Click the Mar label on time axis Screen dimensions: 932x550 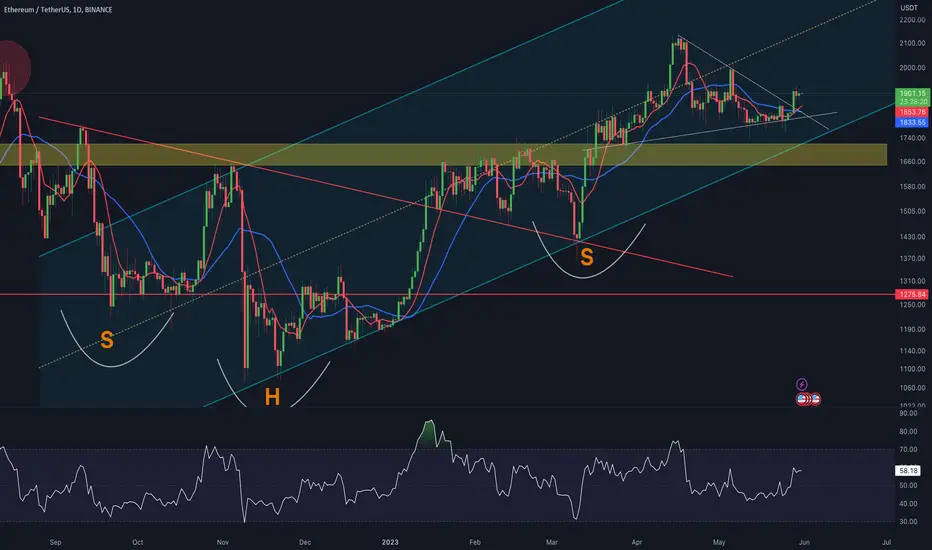click(552, 542)
